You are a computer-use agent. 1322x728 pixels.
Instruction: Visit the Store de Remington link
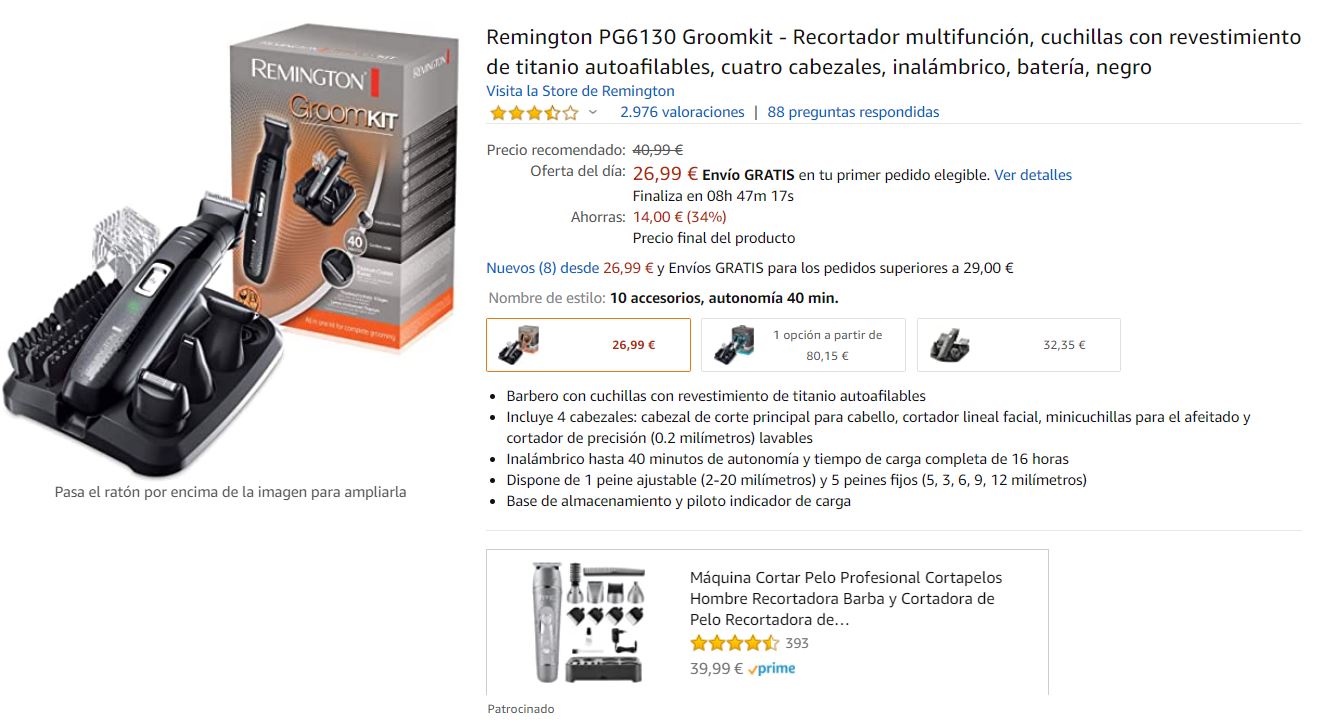580,91
